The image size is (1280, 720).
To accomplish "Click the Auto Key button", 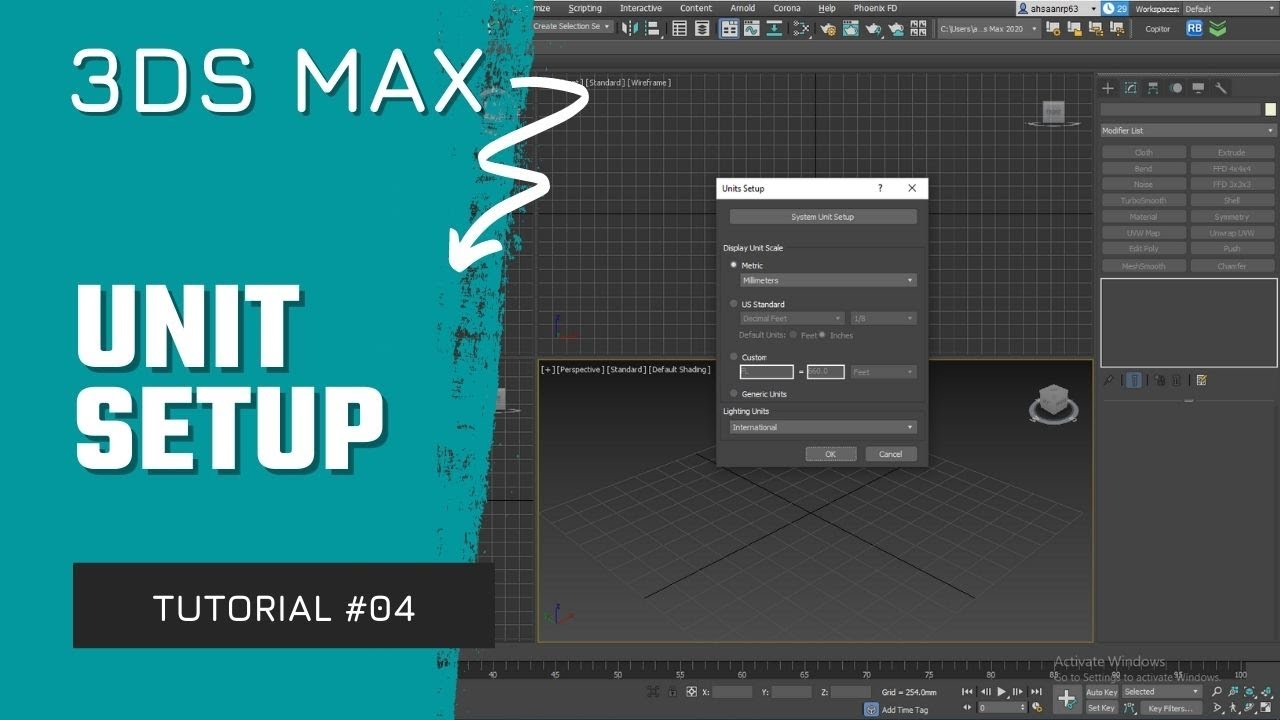I will click(1101, 692).
